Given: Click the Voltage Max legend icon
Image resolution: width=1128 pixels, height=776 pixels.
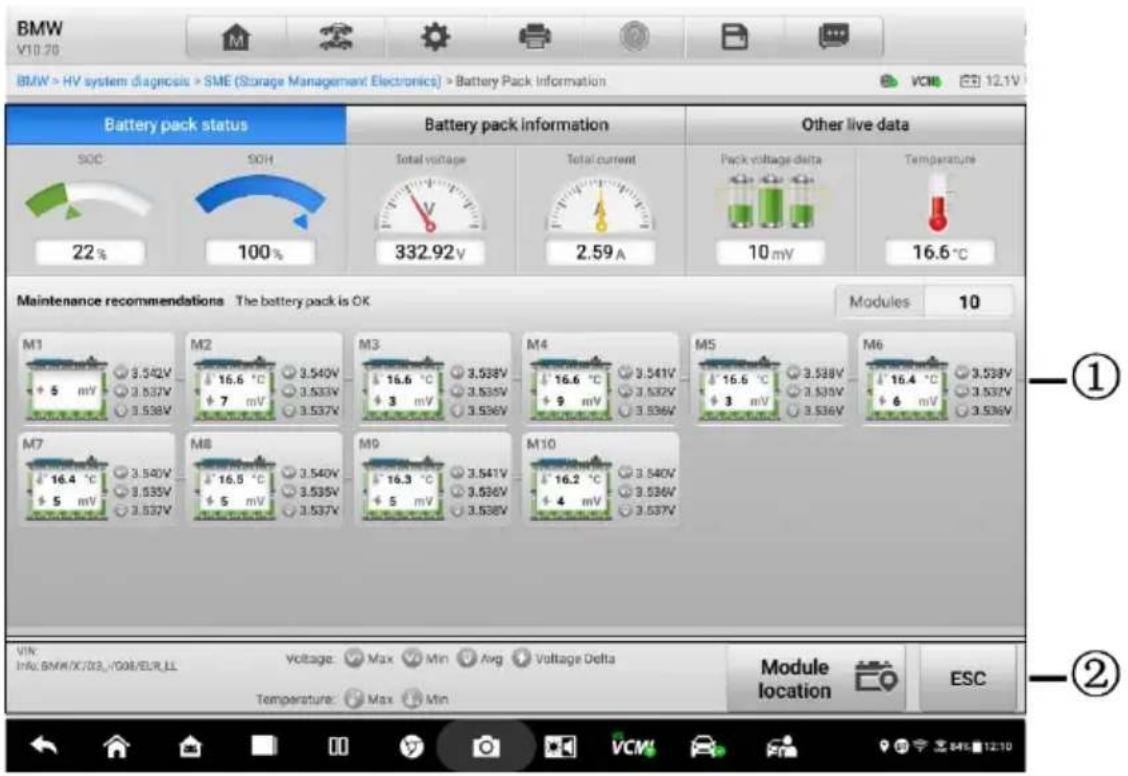Looking at the screenshot, I should tap(353, 658).
